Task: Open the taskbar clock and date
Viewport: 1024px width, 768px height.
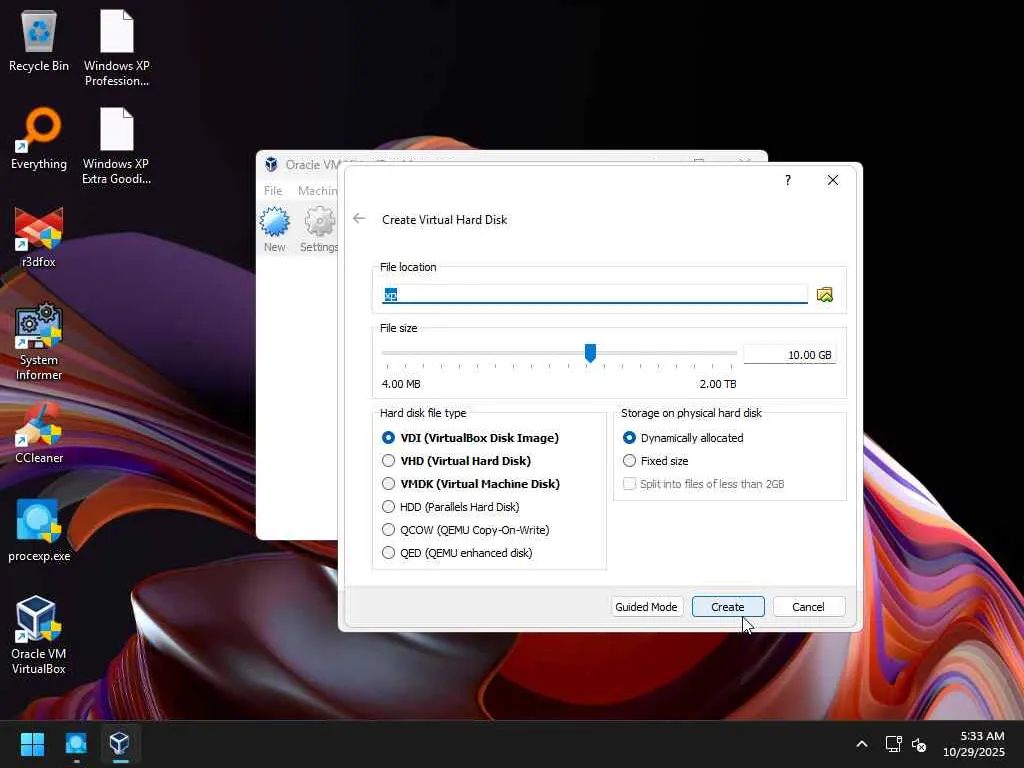Action: tap(974, 744)
